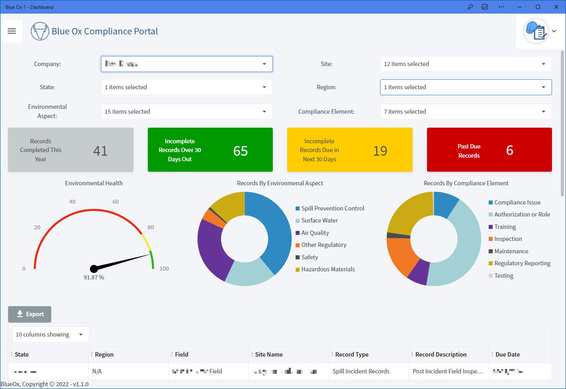Open the three-dots title bar menu
The height and width of the screenshot is (389, 566).
(501, 7)
